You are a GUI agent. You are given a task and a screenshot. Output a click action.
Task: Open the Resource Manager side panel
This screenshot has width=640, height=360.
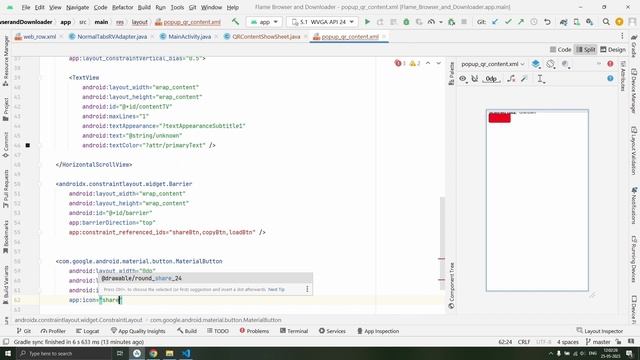[x=6, y=61]
